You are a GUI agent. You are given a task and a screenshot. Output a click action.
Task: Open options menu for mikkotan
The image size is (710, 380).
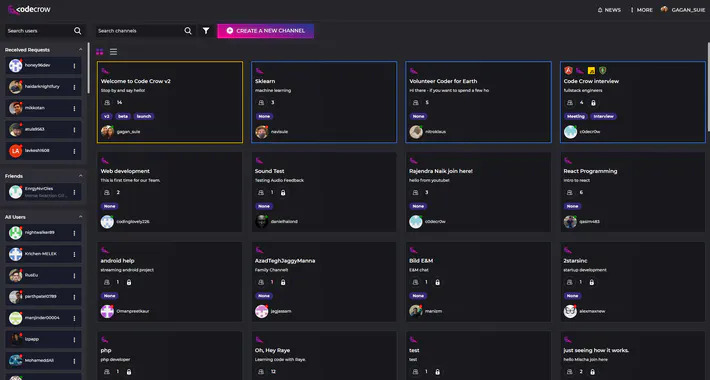click(x=74, y=108)
